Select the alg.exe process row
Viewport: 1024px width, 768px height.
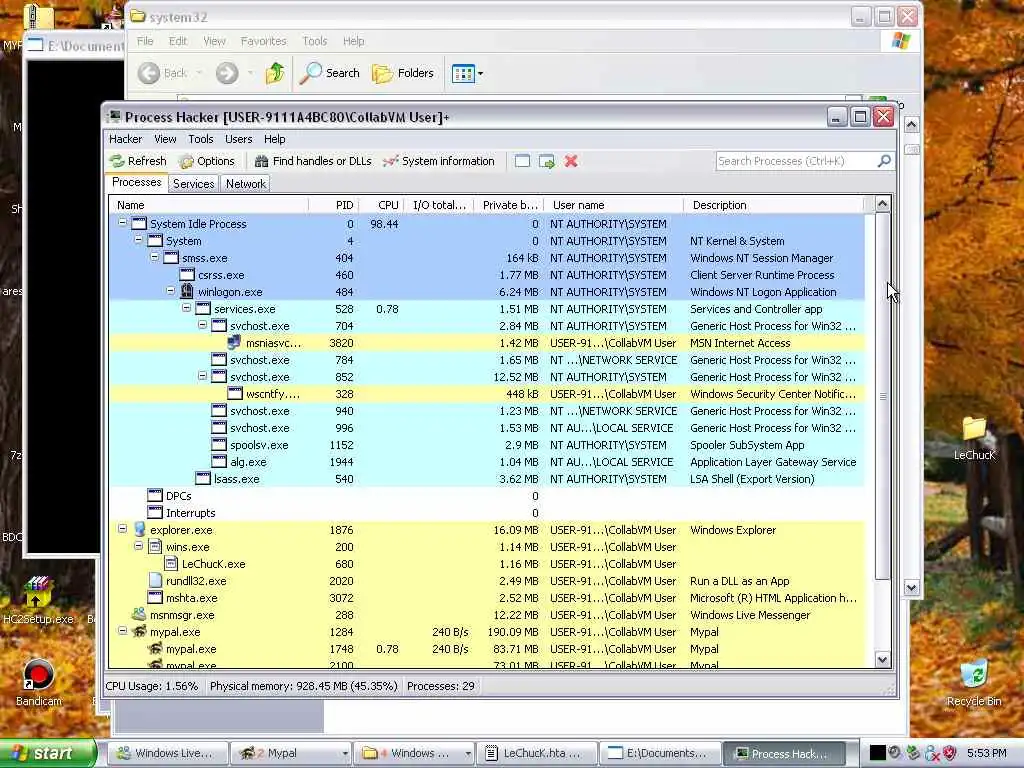pyautogui.click(x=487, y=462)
